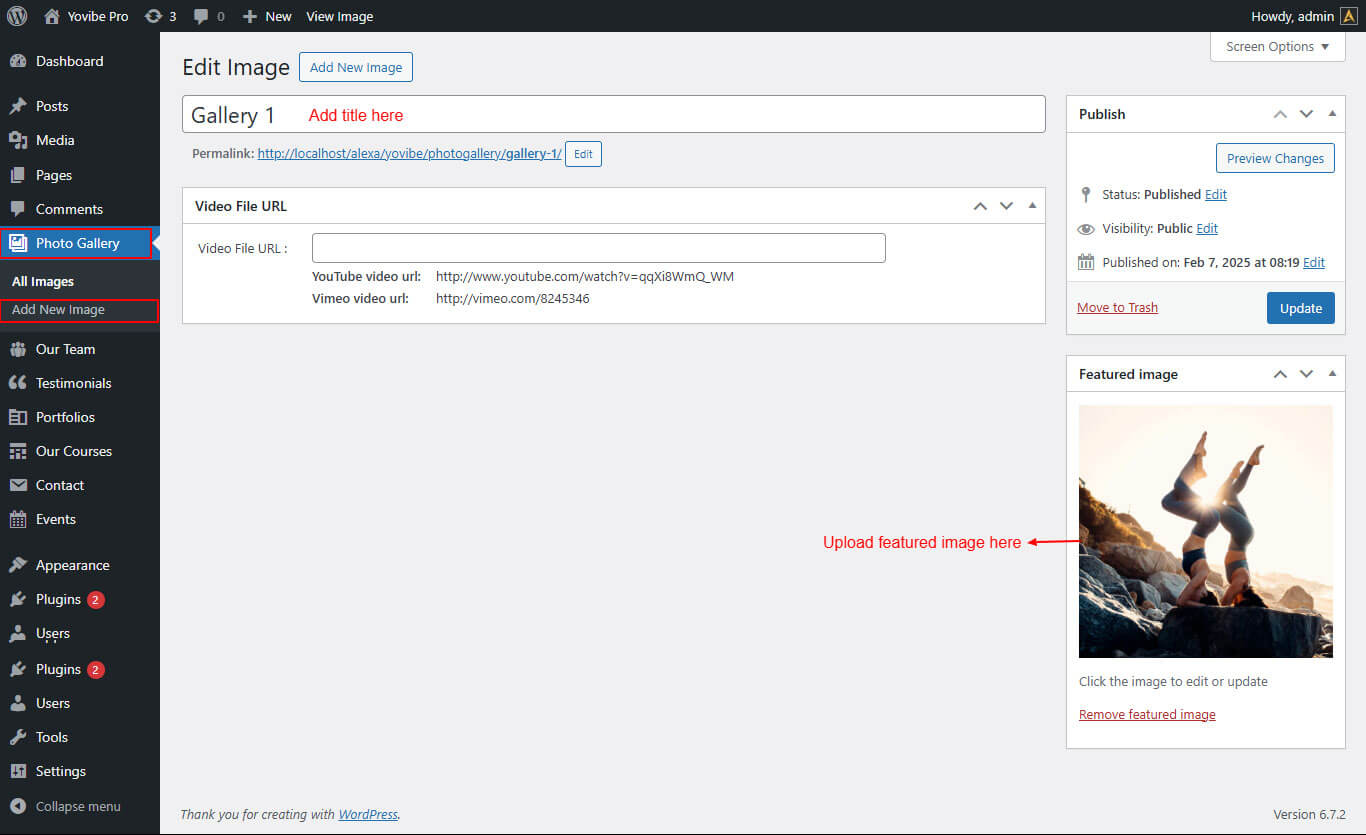This screenshot has height=835, width=1366.
Task: Click the Settings sliders icon
Action: click(18, 771)
